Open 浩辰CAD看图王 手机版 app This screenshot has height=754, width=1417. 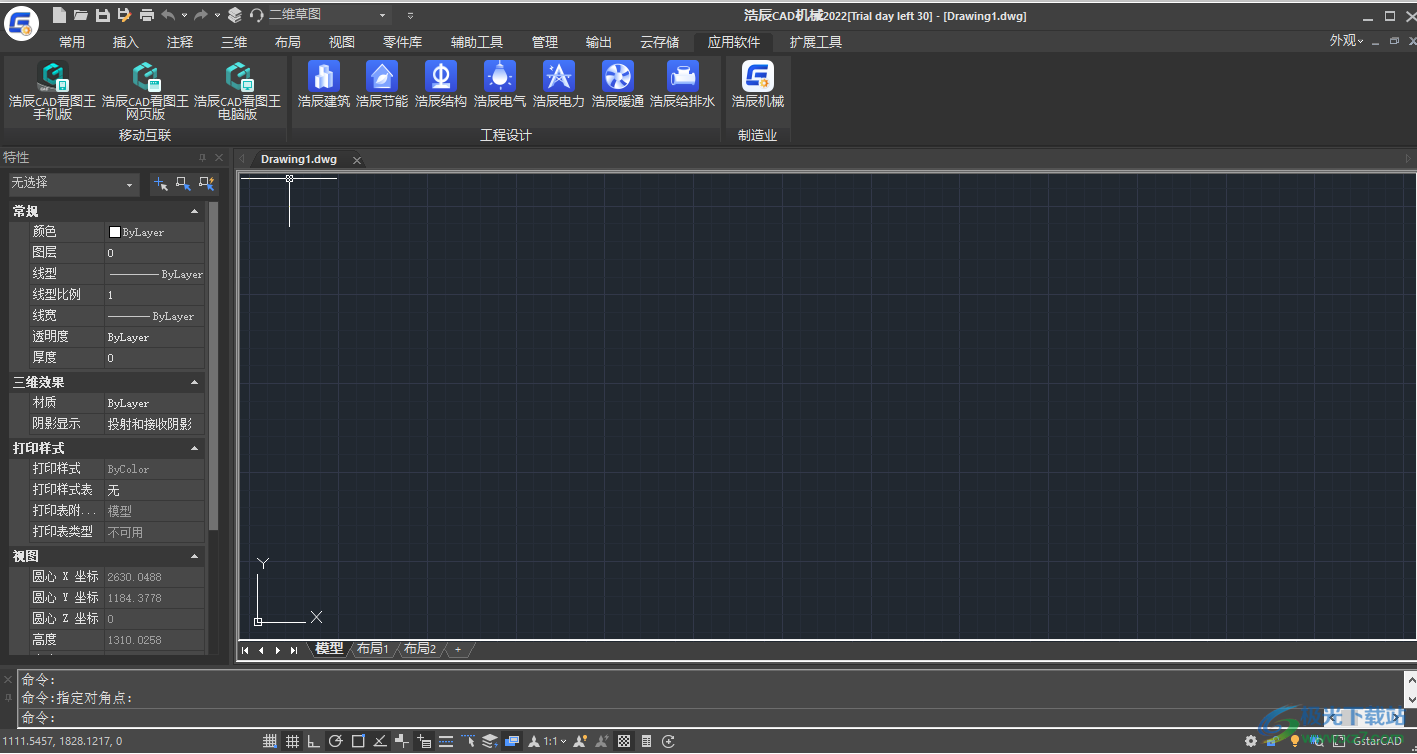tap(52, 91)
